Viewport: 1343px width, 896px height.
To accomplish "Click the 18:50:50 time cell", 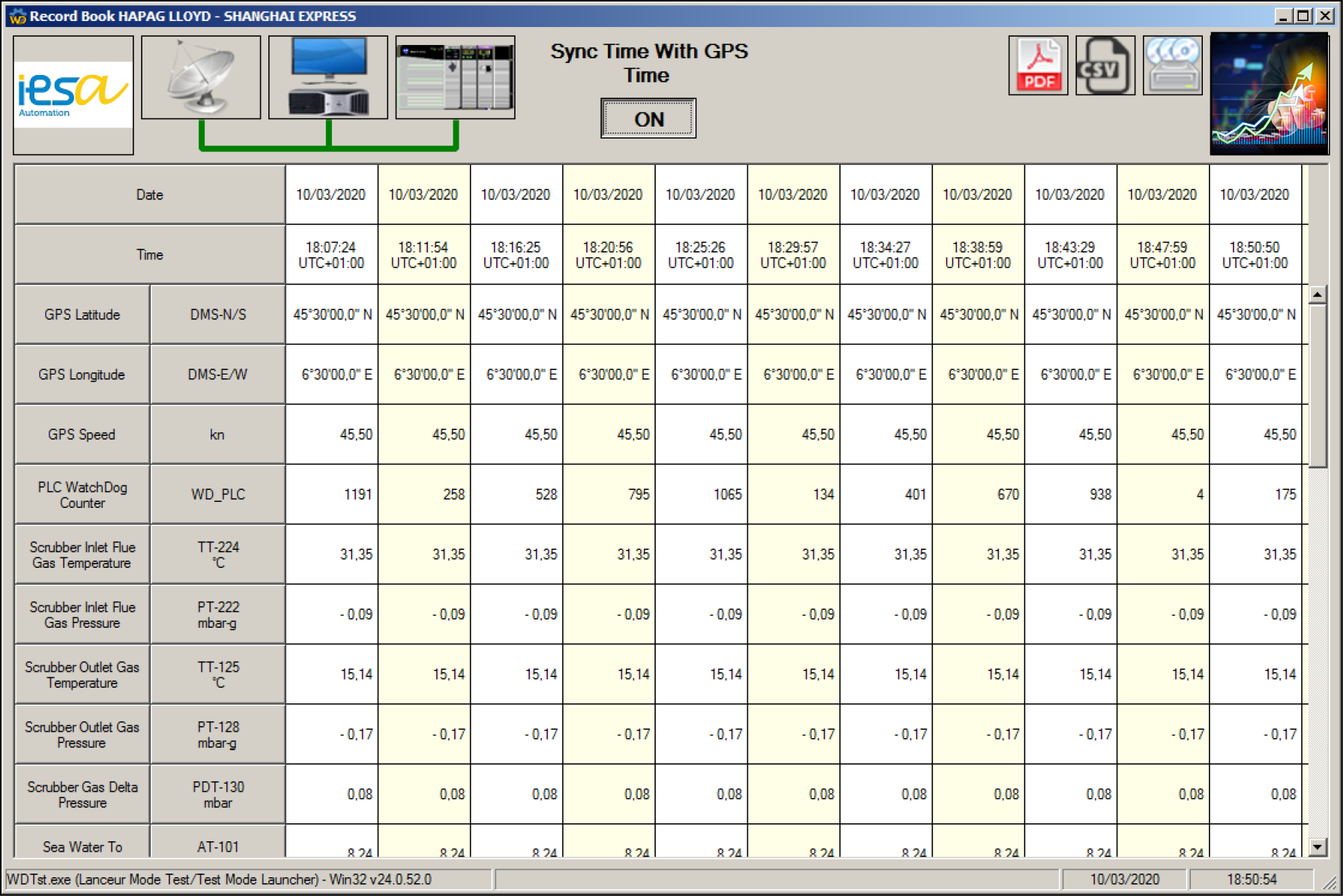I will pos(1255,255).
